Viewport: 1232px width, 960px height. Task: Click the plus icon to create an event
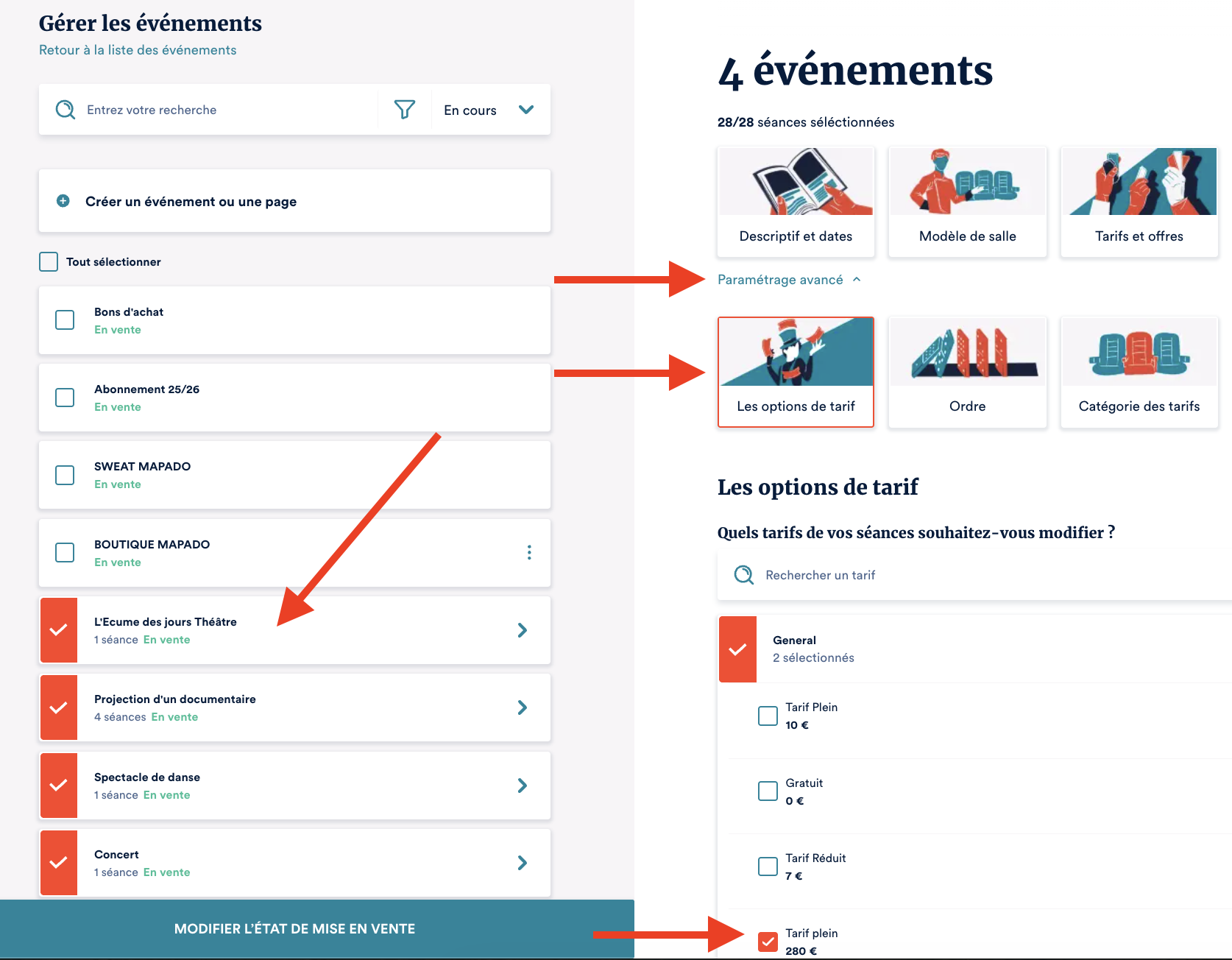pos(63,201)
